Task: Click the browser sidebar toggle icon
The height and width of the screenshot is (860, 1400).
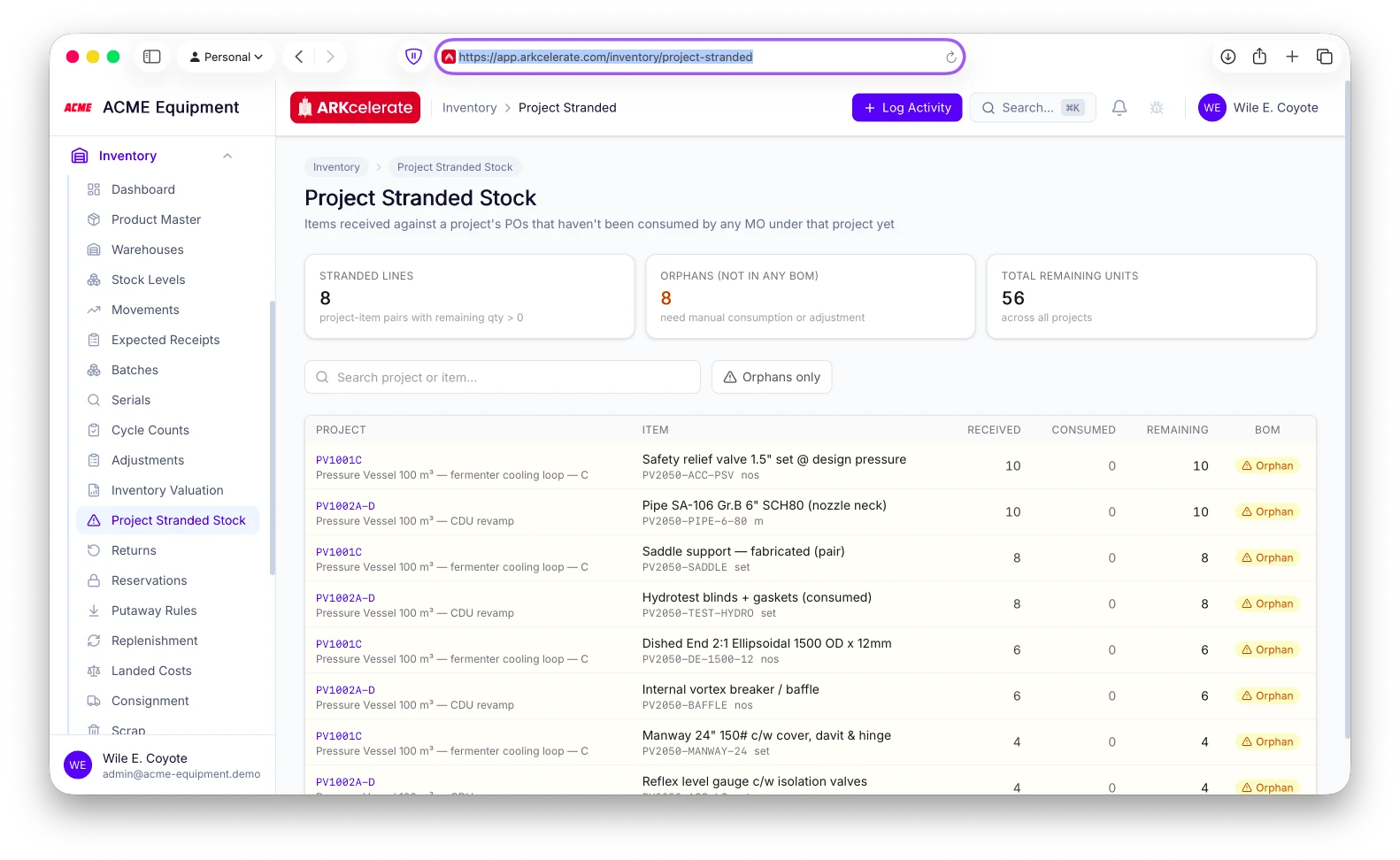Action: point(152,57)
